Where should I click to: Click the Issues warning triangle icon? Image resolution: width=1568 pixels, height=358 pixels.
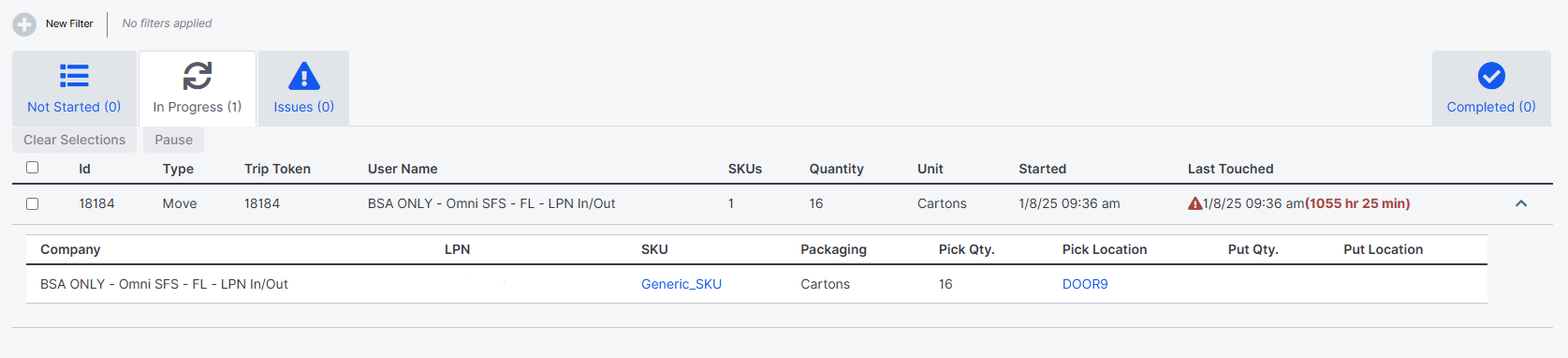click(304, 76)
